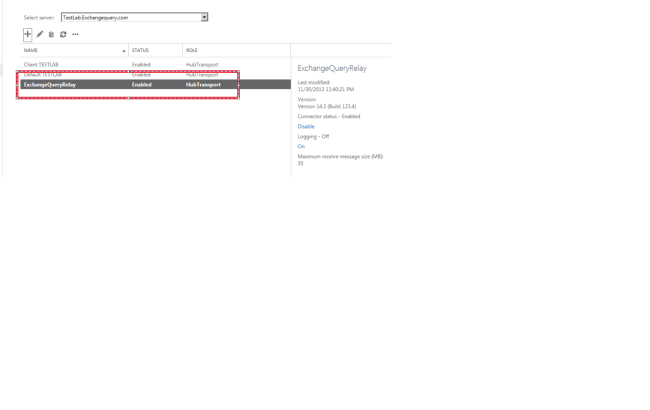Open the more options ellipsis menu
This screenshot has height=410, width=650.
point(75,34)
